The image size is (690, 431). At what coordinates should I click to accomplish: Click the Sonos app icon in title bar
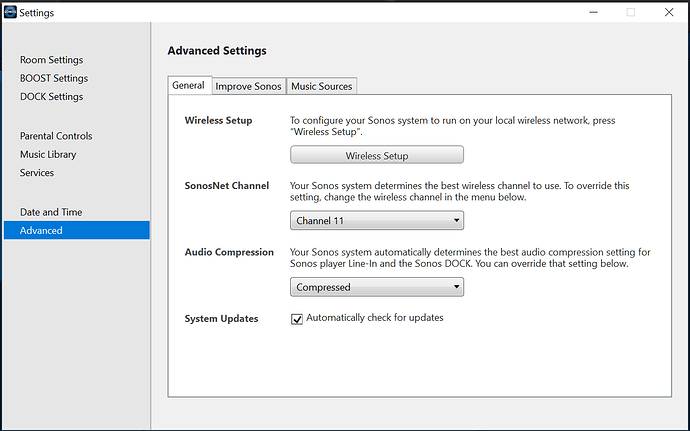[x=10, y=12]
